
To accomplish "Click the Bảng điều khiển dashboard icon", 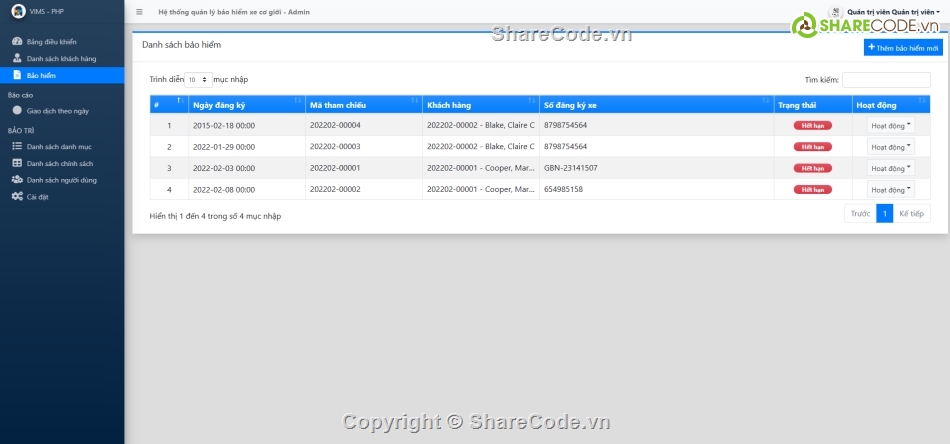I will (17, 42).
